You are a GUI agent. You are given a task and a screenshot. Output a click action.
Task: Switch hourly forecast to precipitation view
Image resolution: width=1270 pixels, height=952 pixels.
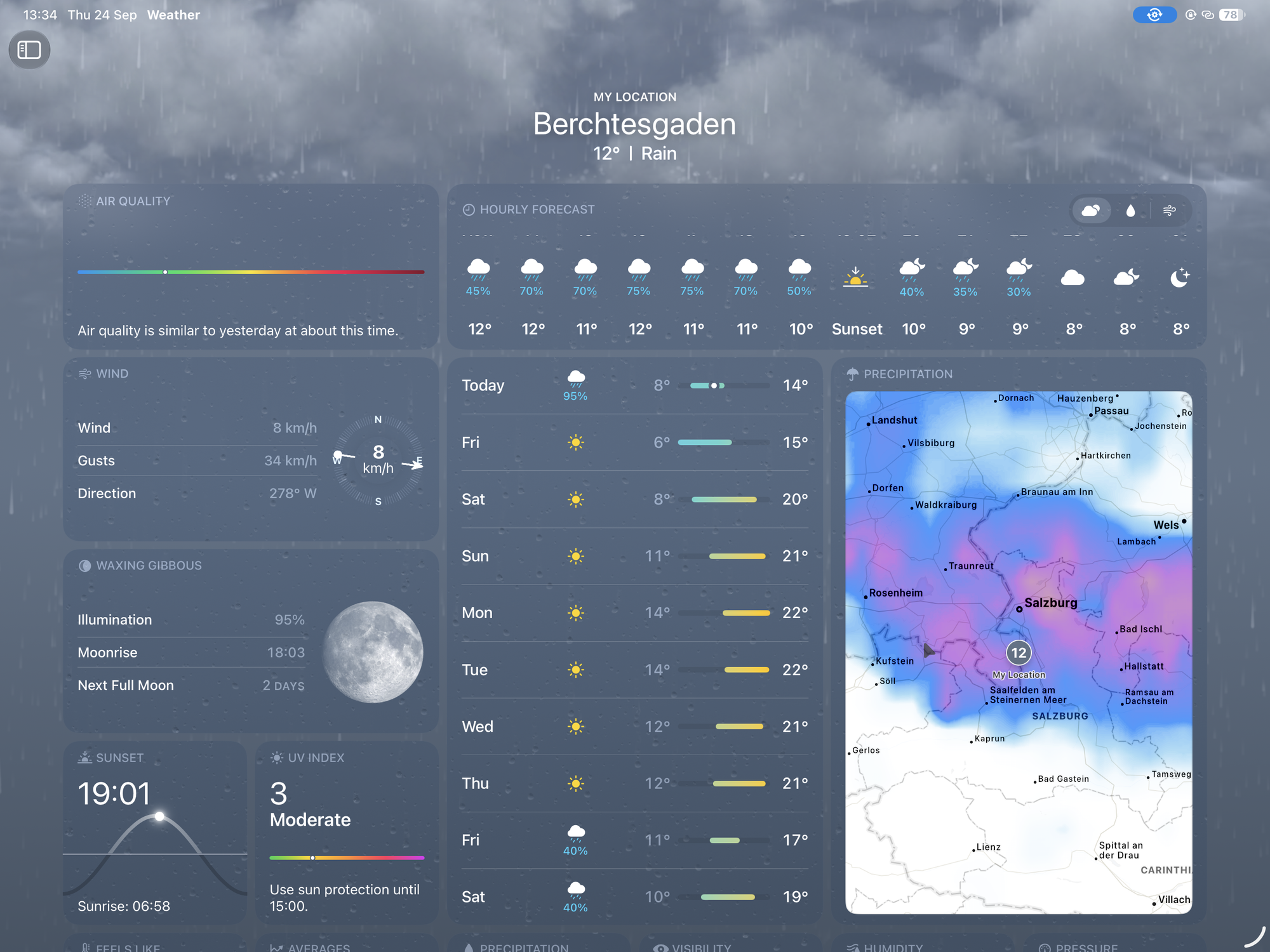click(x=1130, y=210)
